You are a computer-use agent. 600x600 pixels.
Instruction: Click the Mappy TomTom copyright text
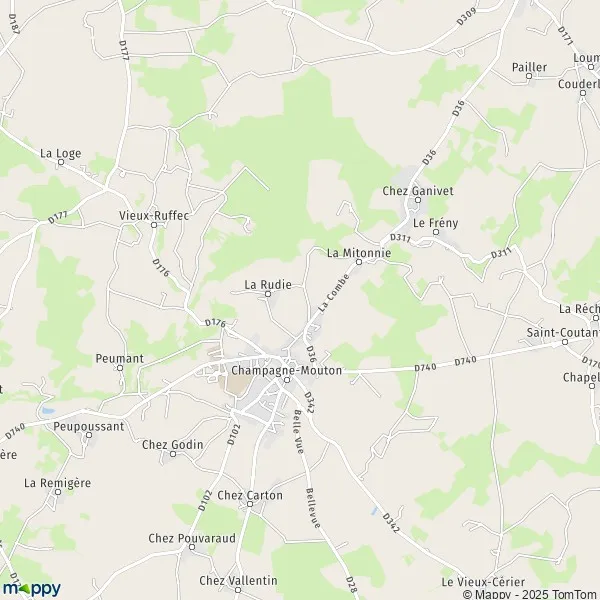[531, 594]
